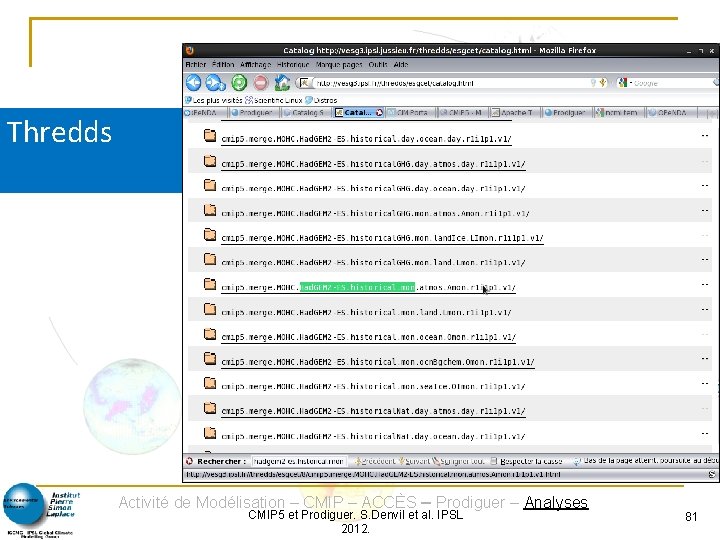The image size is (720, 540).
Task: Open the Scientific Linux bookmark
Action: [274, 100]
